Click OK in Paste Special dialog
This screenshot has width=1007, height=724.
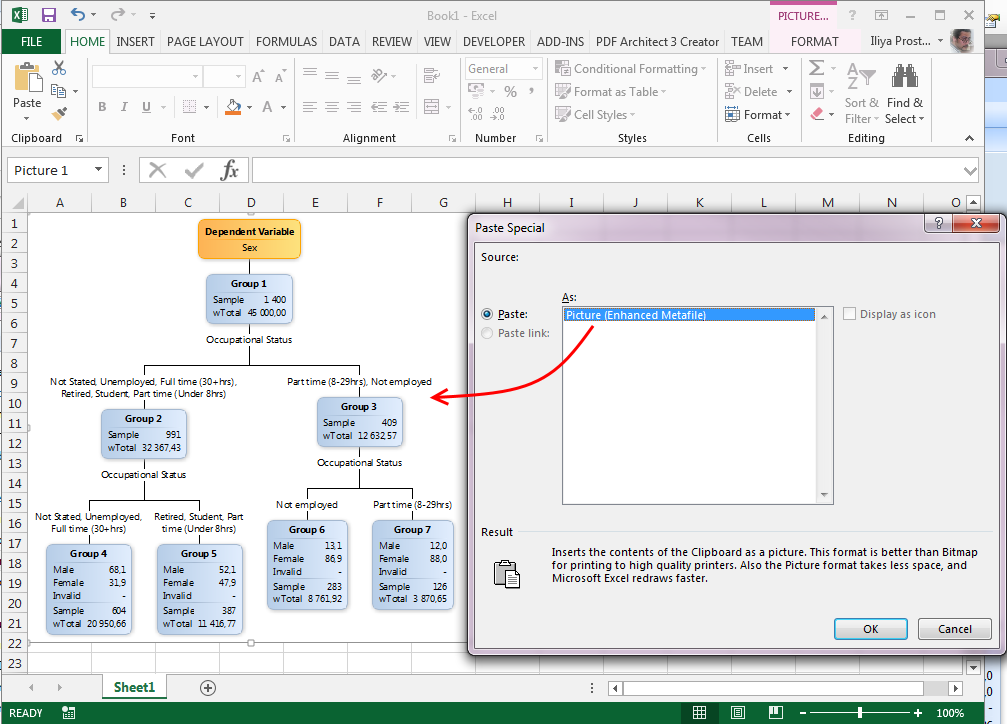point(870,629)
